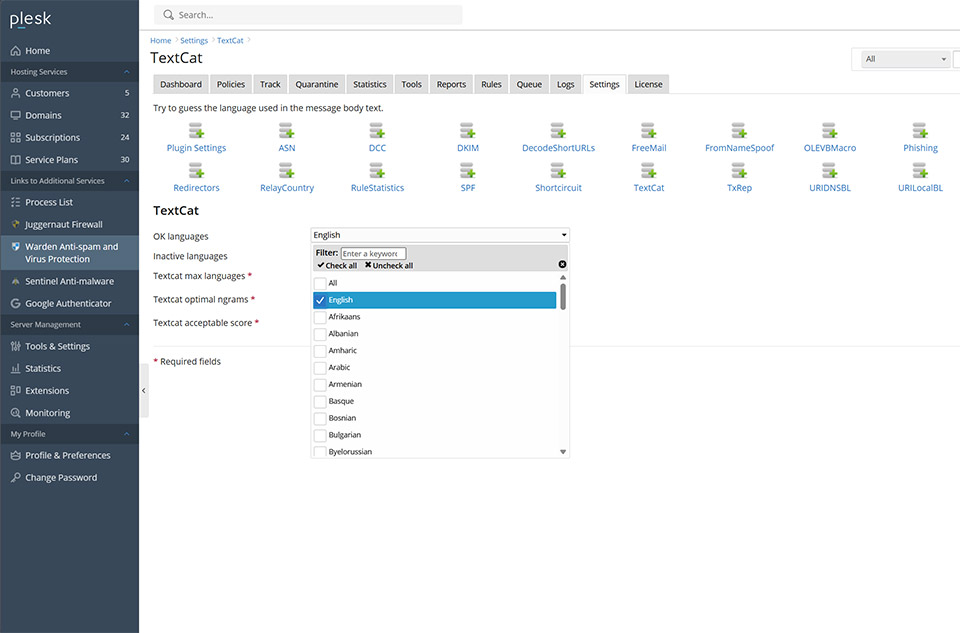
Task: Click the search magnifier icon
Action: 168,15
